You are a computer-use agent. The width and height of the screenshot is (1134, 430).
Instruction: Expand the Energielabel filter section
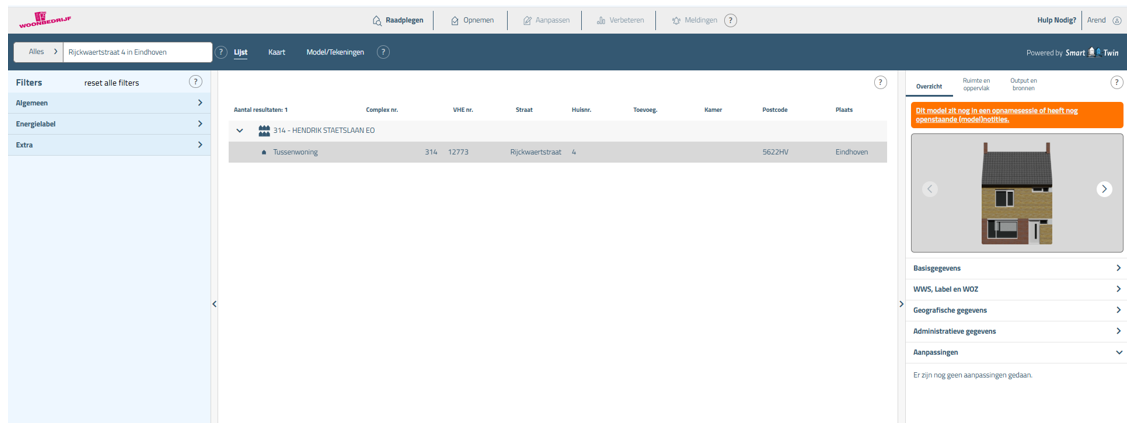point(199,124)
